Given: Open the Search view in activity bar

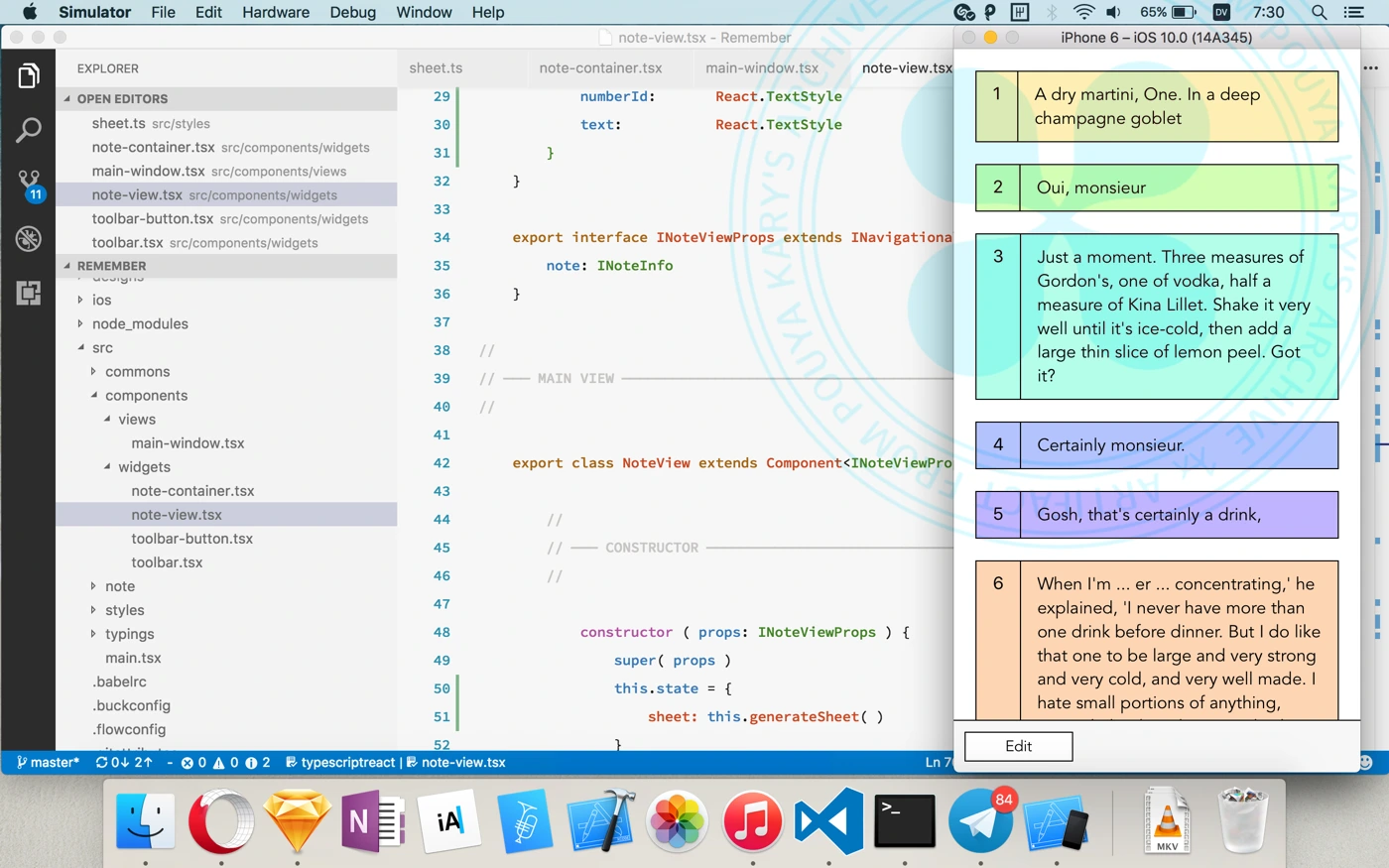Looking at the screenshot, I should click(28, 130).
